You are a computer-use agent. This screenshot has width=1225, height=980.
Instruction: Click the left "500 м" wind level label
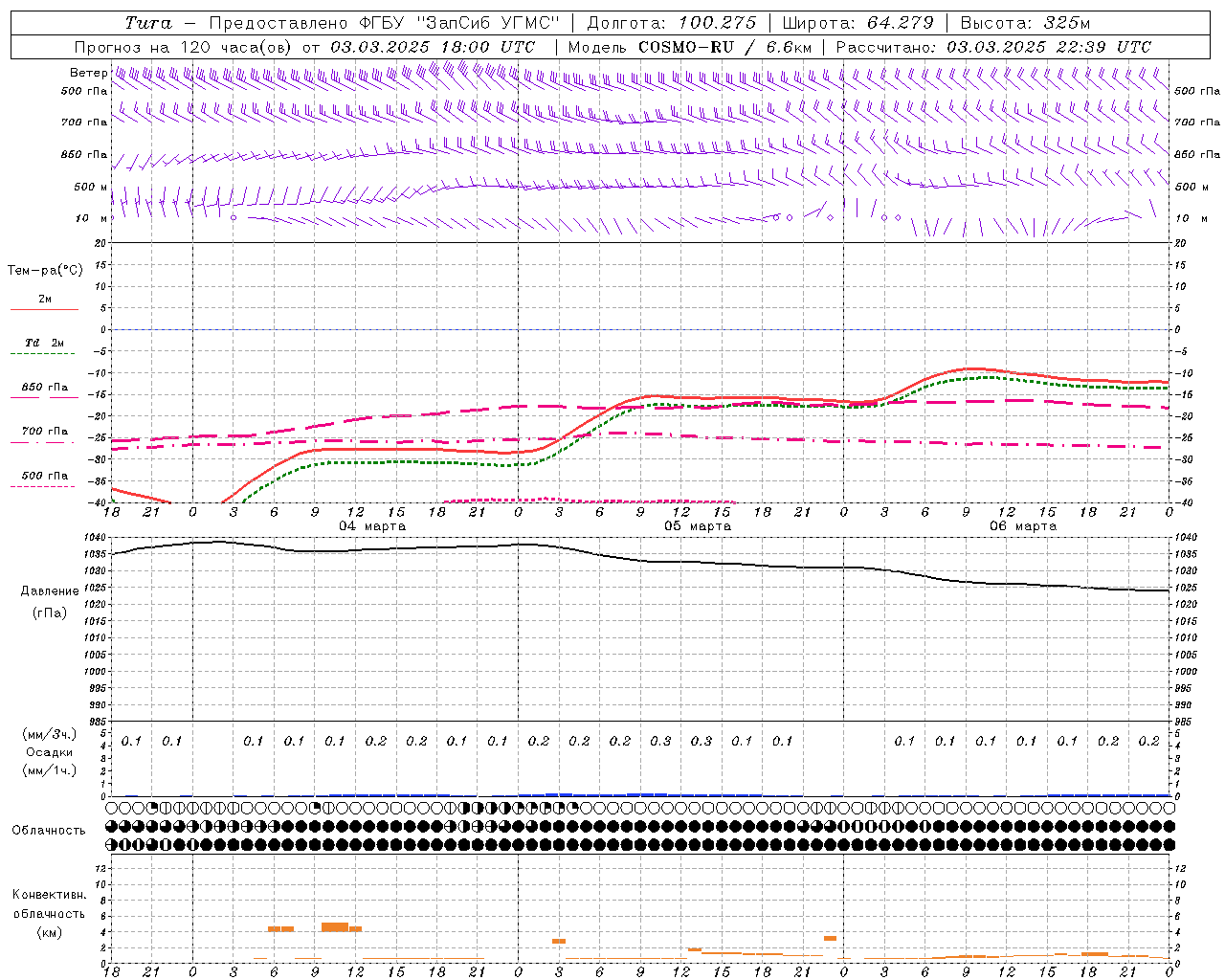tap(91, 187)
